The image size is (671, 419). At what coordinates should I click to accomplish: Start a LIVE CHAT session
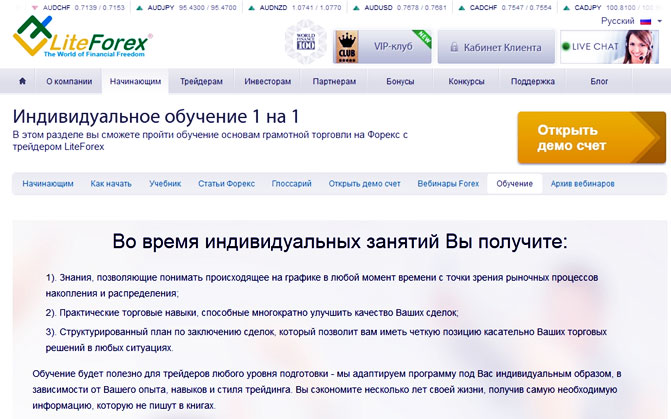(609, 47)
